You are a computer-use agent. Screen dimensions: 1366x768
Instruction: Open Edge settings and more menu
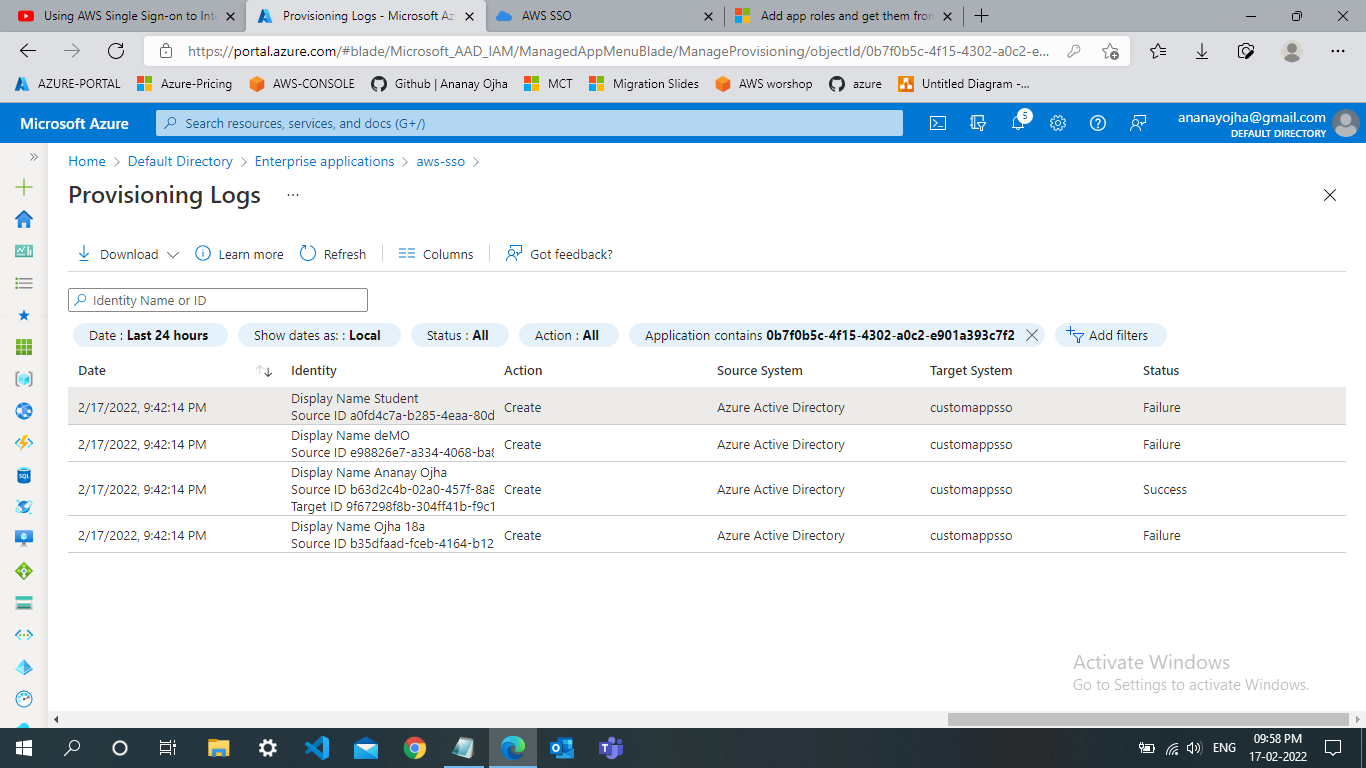[1338, 51]
